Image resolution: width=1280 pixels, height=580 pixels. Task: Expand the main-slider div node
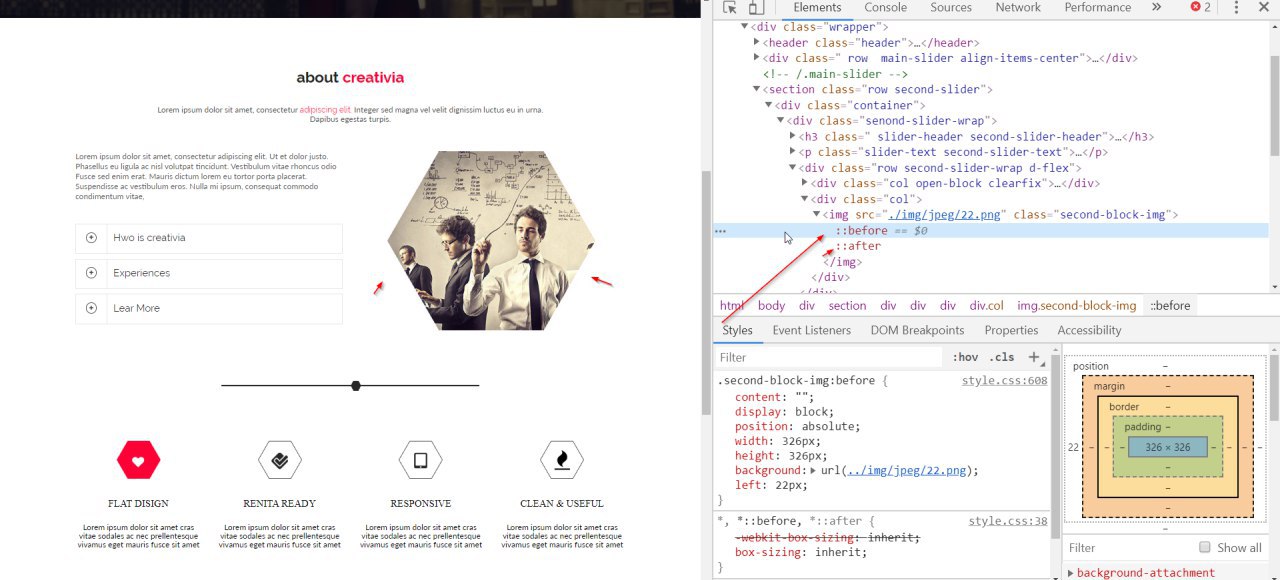(x=757, y=58)
